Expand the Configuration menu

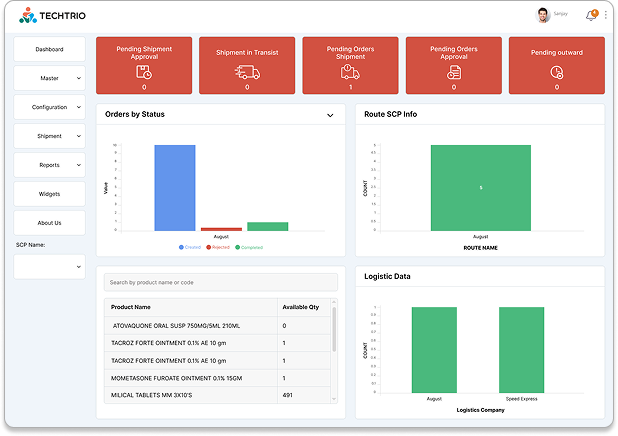49,107
